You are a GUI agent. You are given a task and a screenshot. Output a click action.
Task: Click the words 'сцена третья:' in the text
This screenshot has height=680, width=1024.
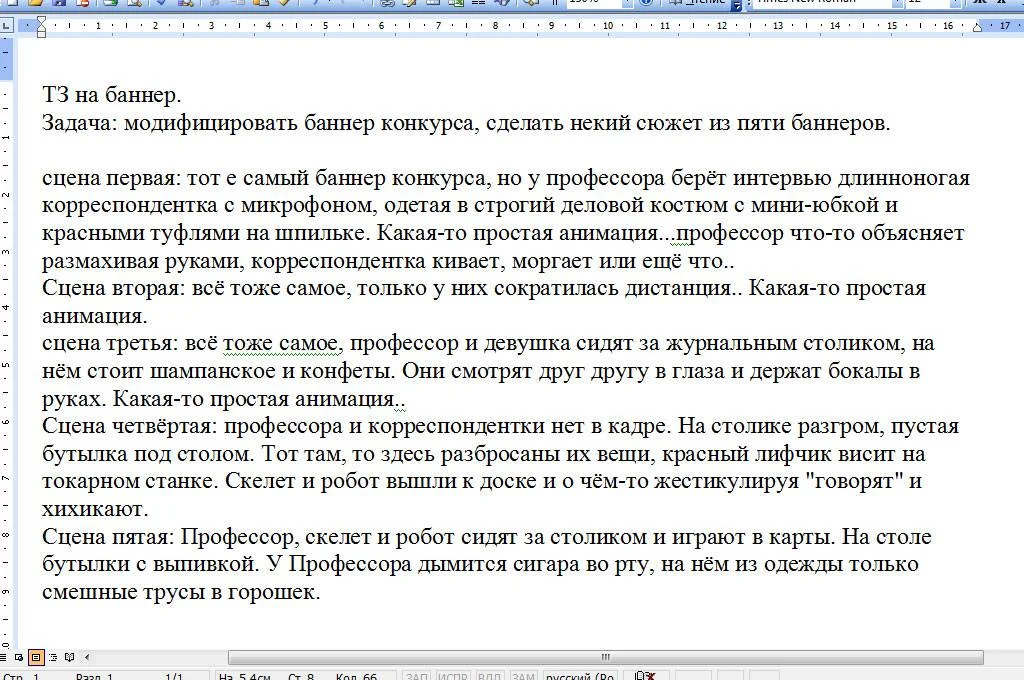tap(110, 344)
